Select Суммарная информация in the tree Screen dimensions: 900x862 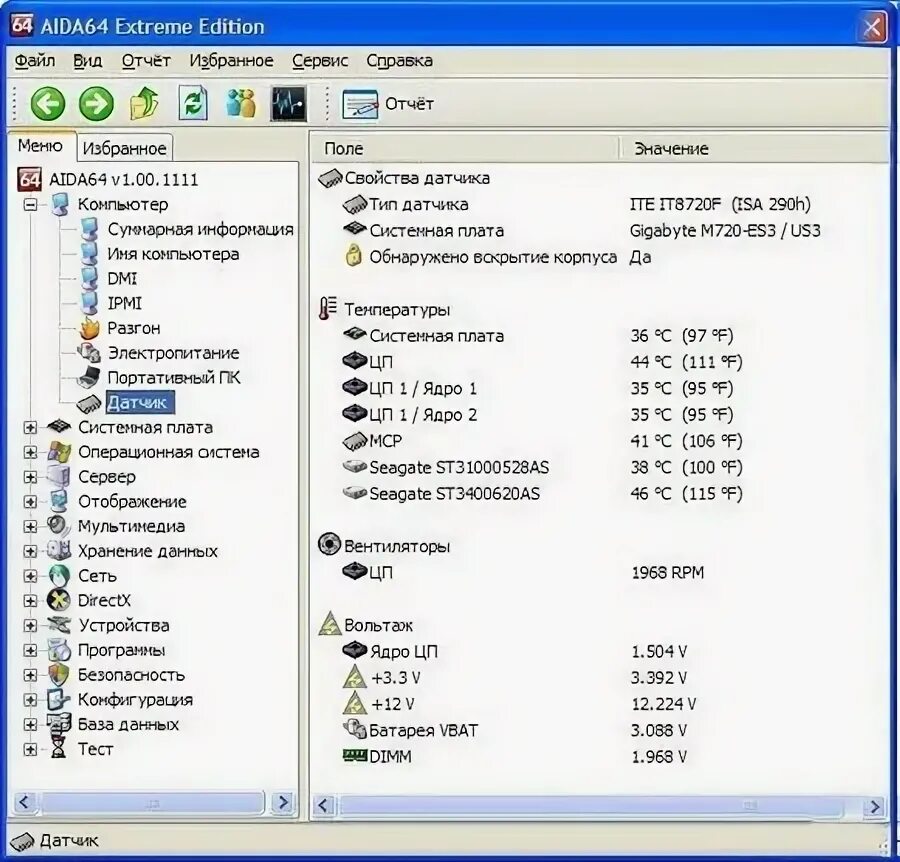click(200, 229)
